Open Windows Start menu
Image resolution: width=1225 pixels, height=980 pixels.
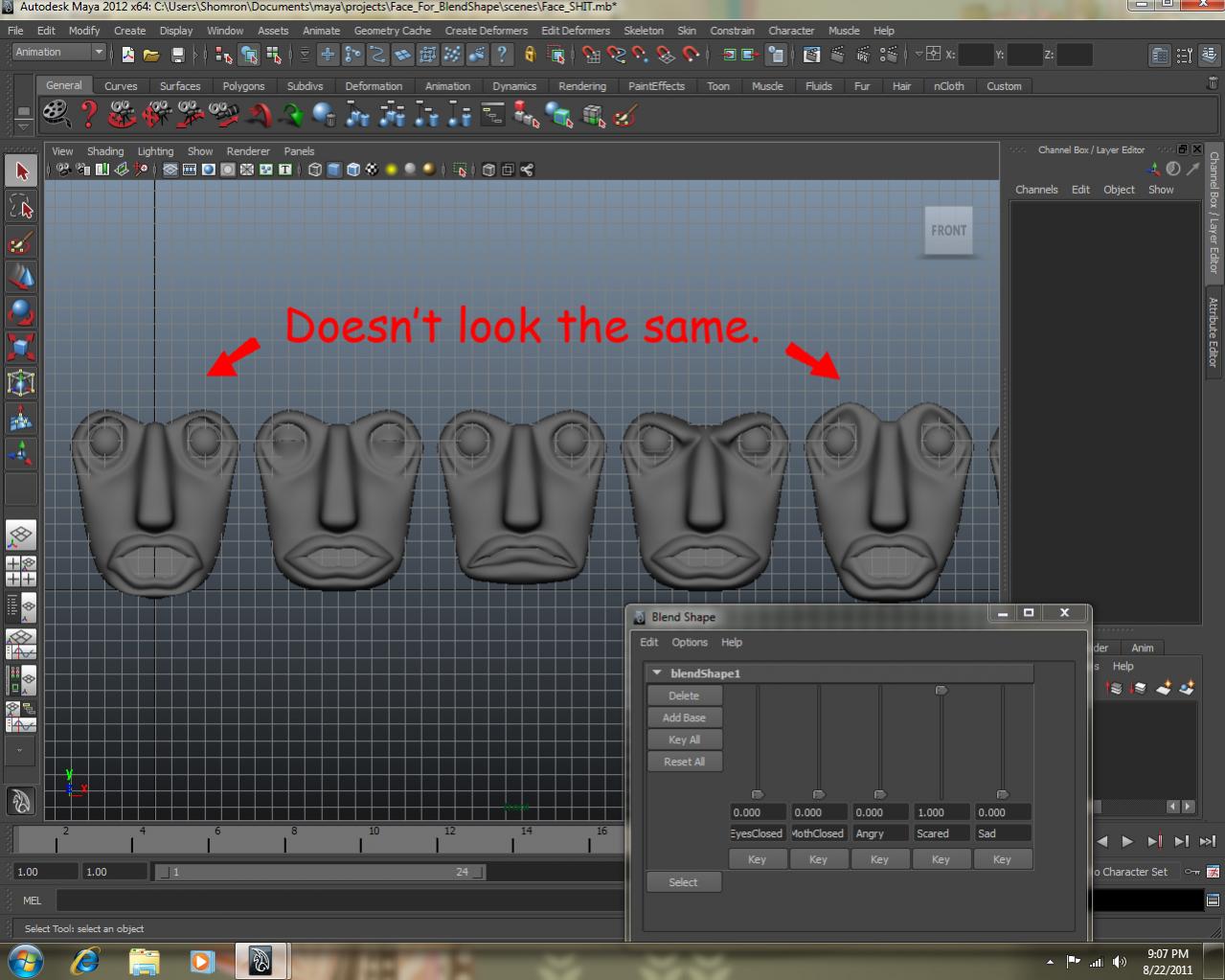26,961
